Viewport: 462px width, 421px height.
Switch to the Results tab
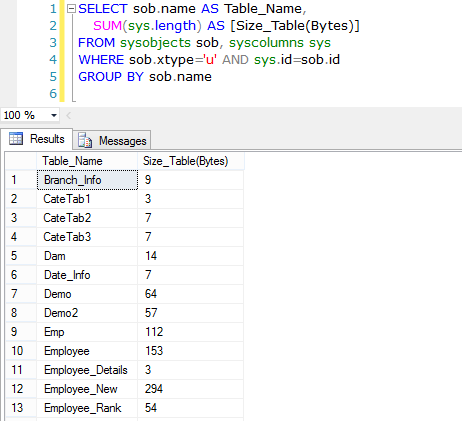(x=37, y=139)
